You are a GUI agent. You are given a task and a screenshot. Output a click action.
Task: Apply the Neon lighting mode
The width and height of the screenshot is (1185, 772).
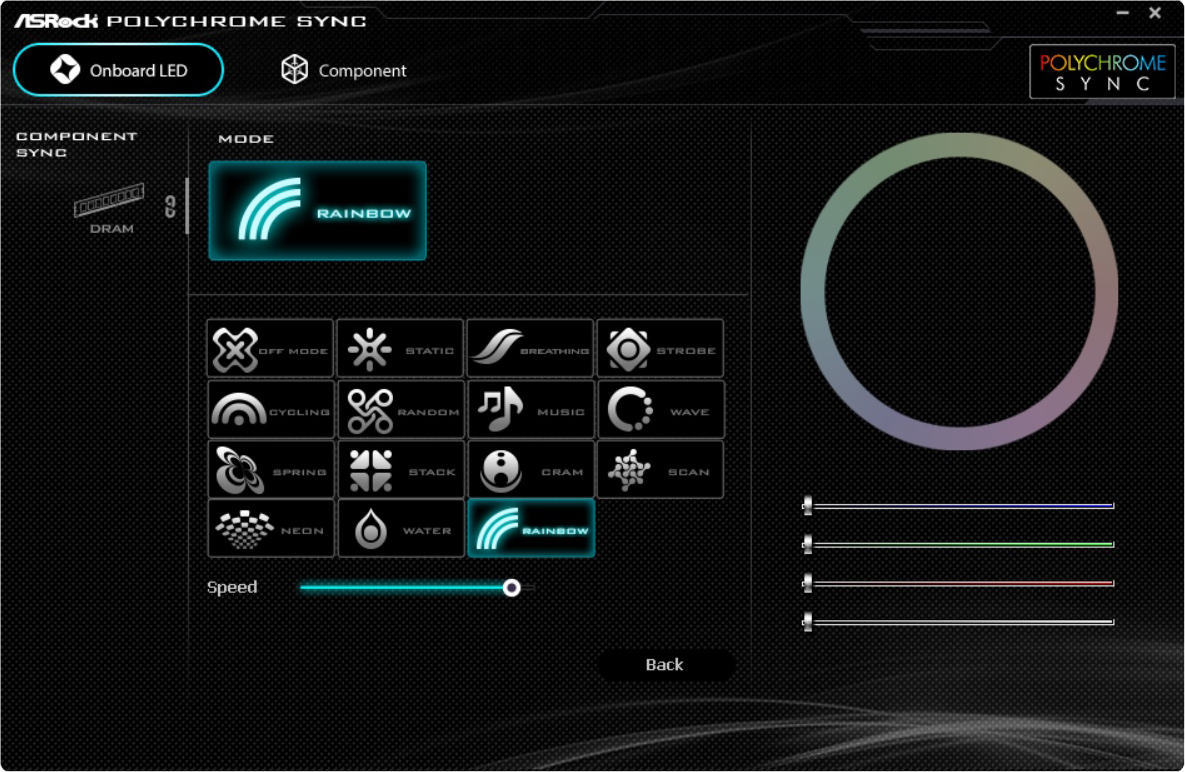tap(271, 529)
